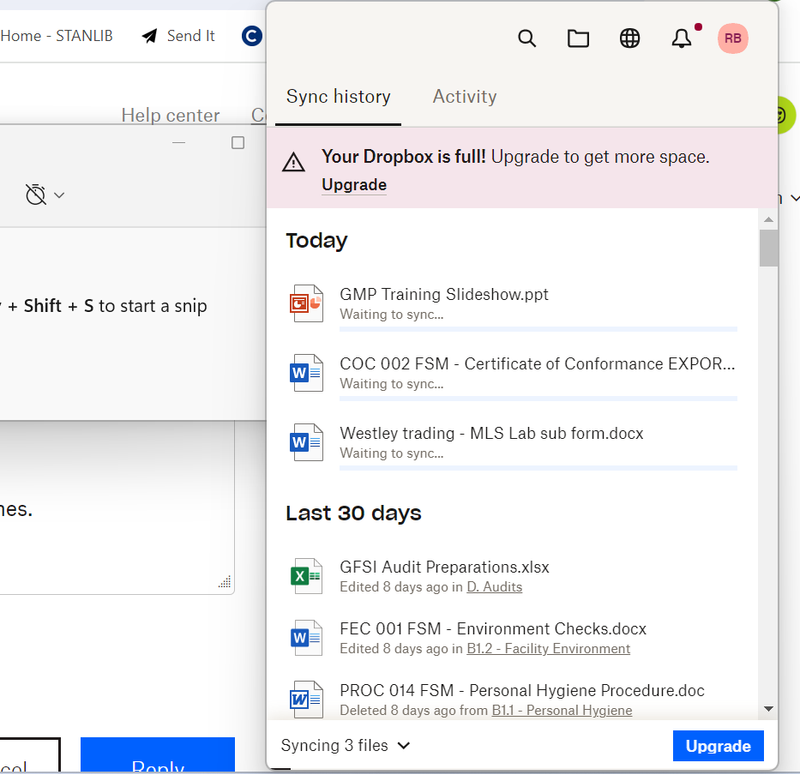Screen dimensions: 800x774
Task: Open the Dropbox folder icon
Action: (x=578, y=39)
